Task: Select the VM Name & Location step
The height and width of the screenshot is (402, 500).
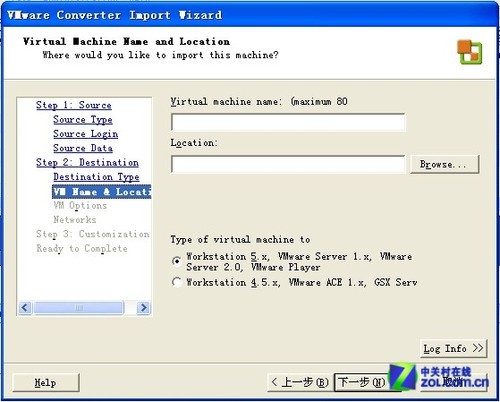Action: [x=102, y=192]
